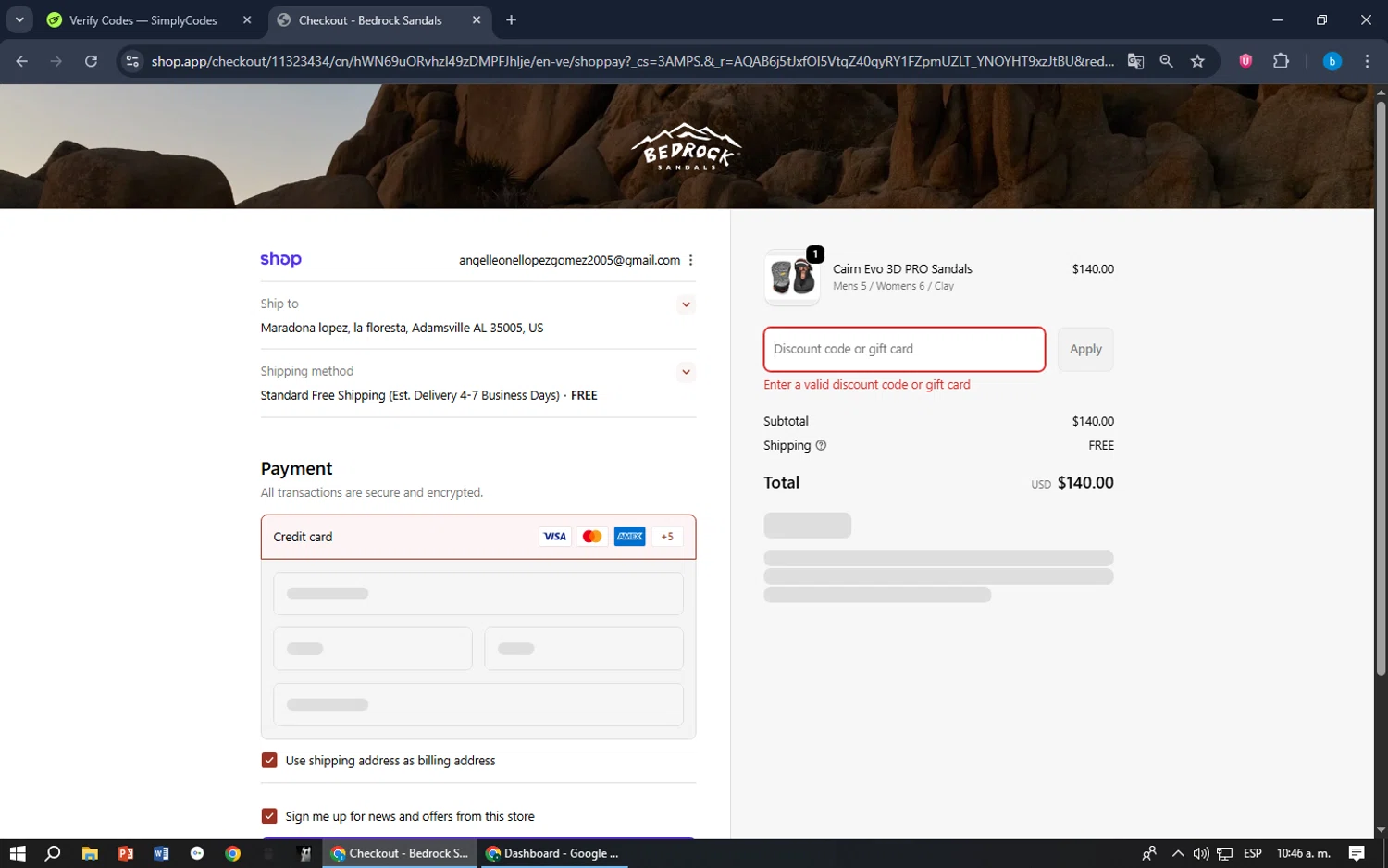Click the browser back arrow

coord(22,61)
